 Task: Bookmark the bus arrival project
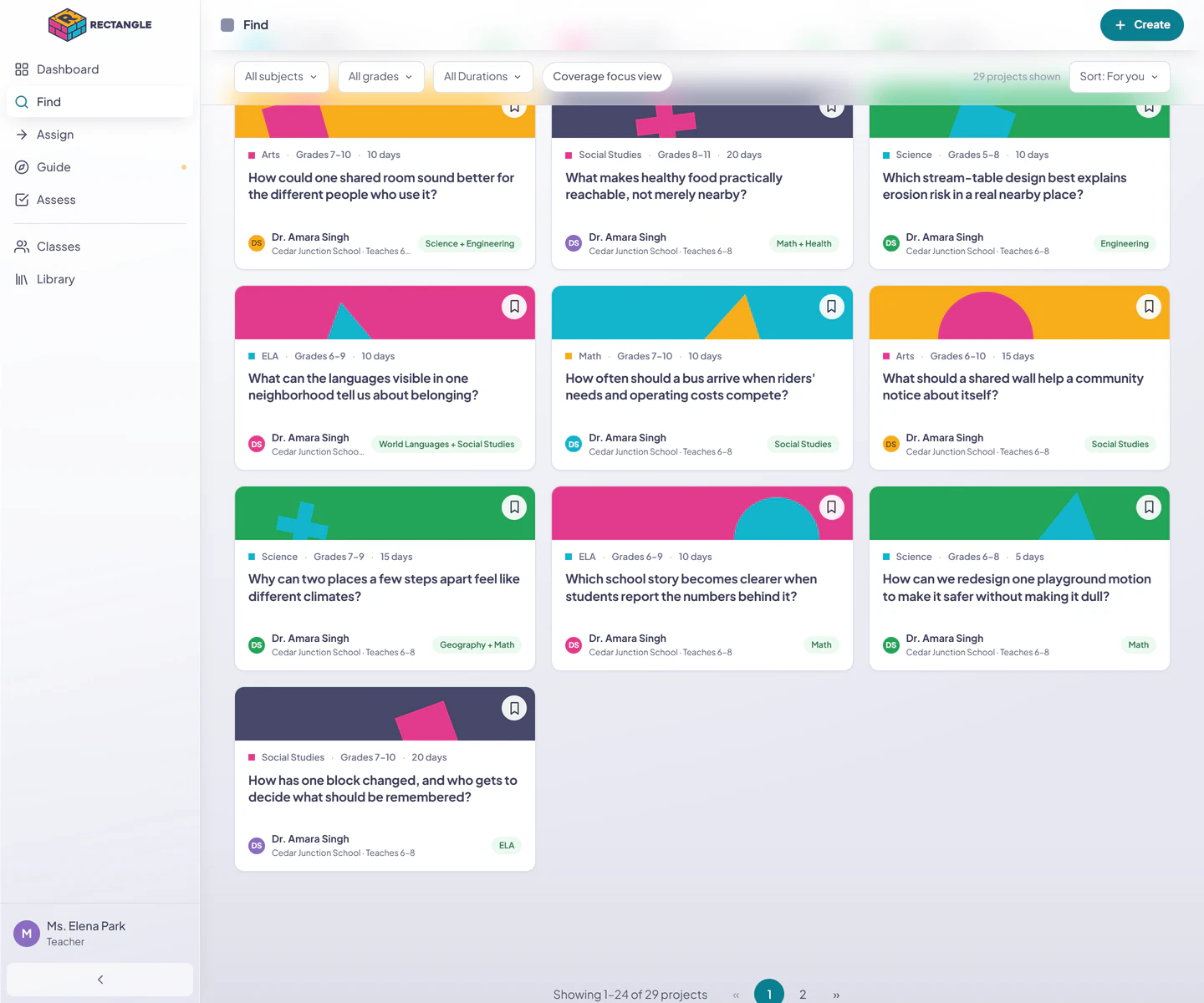pos(831,307)
